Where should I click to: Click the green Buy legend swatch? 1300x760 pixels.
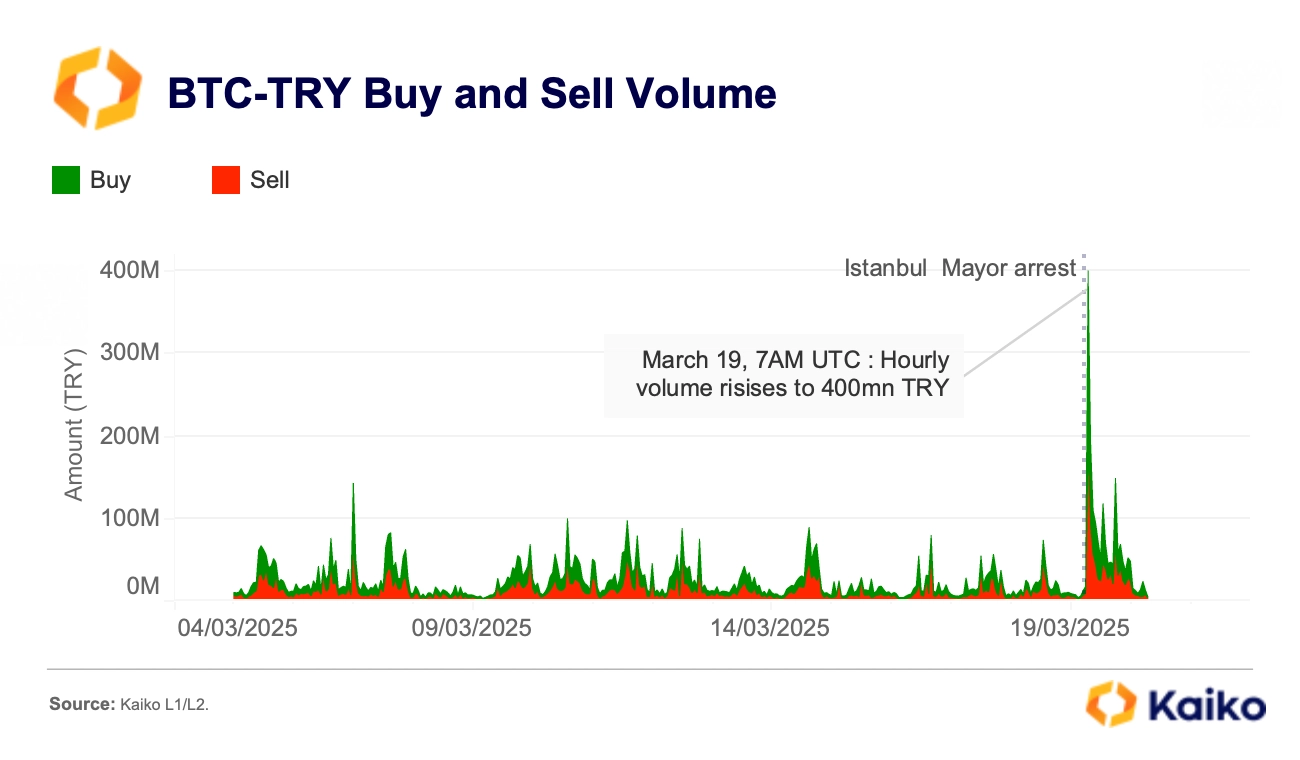(x=65, y=180)
